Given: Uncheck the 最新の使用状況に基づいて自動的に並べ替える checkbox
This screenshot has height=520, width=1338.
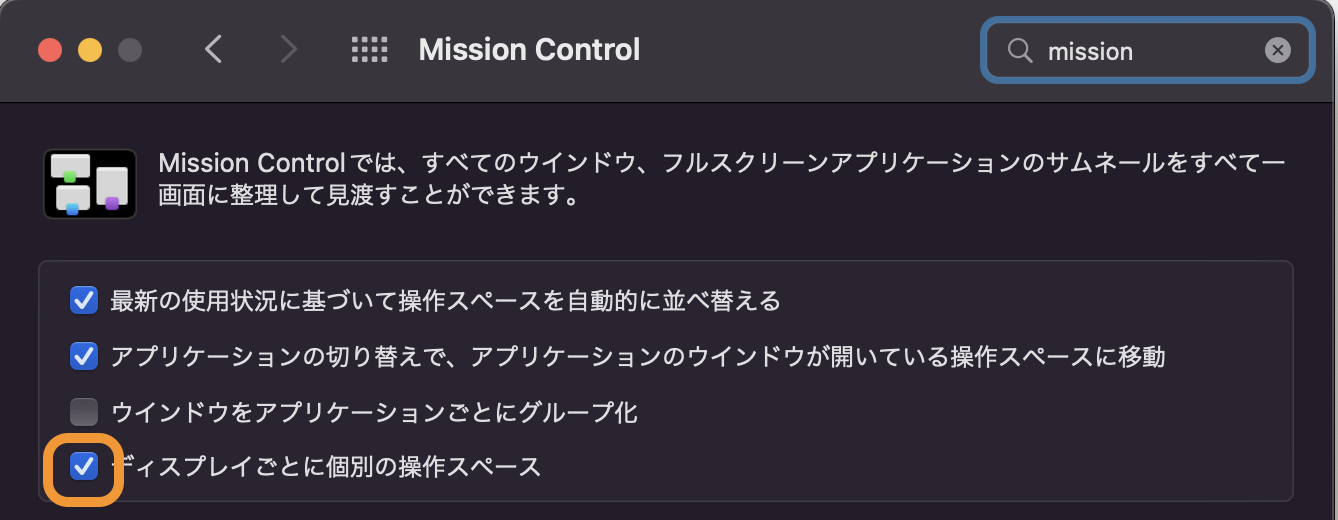Looking at the screenshot, I should pos(84,300).
